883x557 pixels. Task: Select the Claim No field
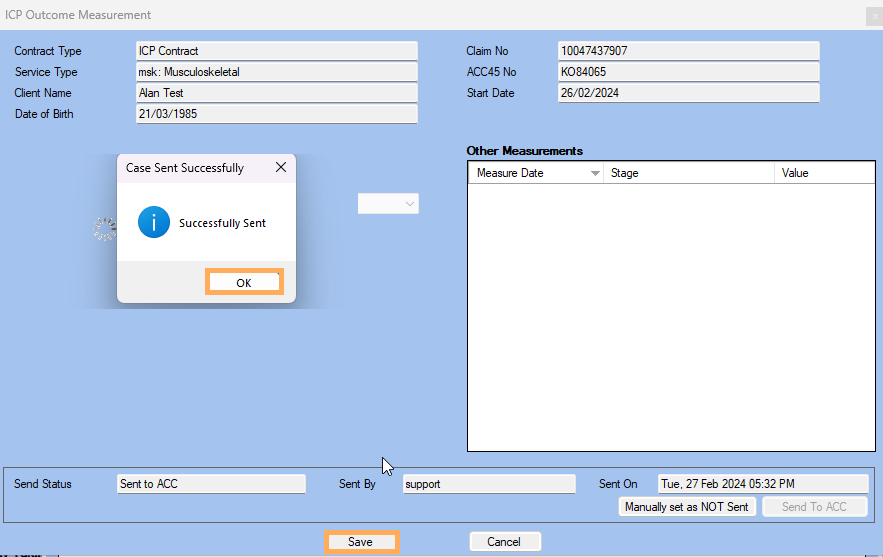tap(688, 51)
